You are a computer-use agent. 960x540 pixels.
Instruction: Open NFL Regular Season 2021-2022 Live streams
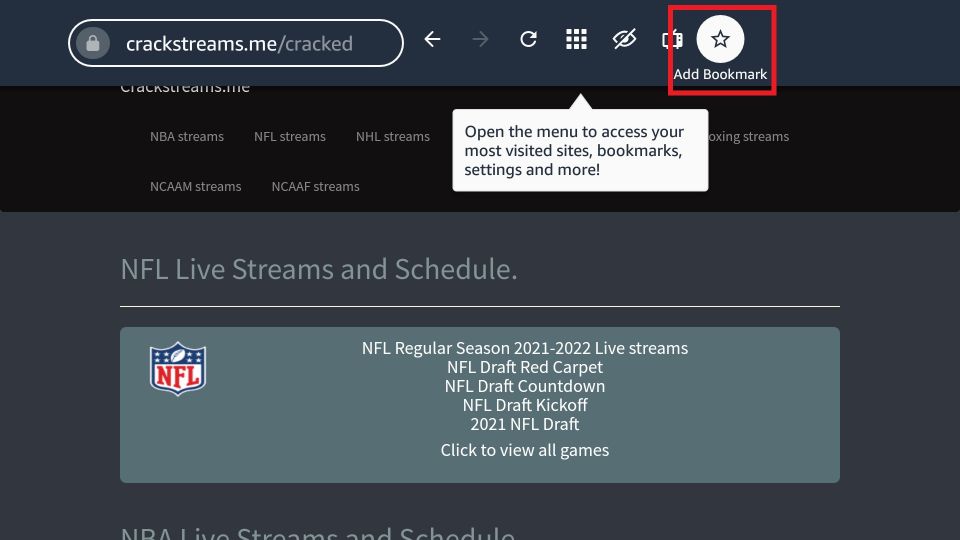click(x=525, y=348)
